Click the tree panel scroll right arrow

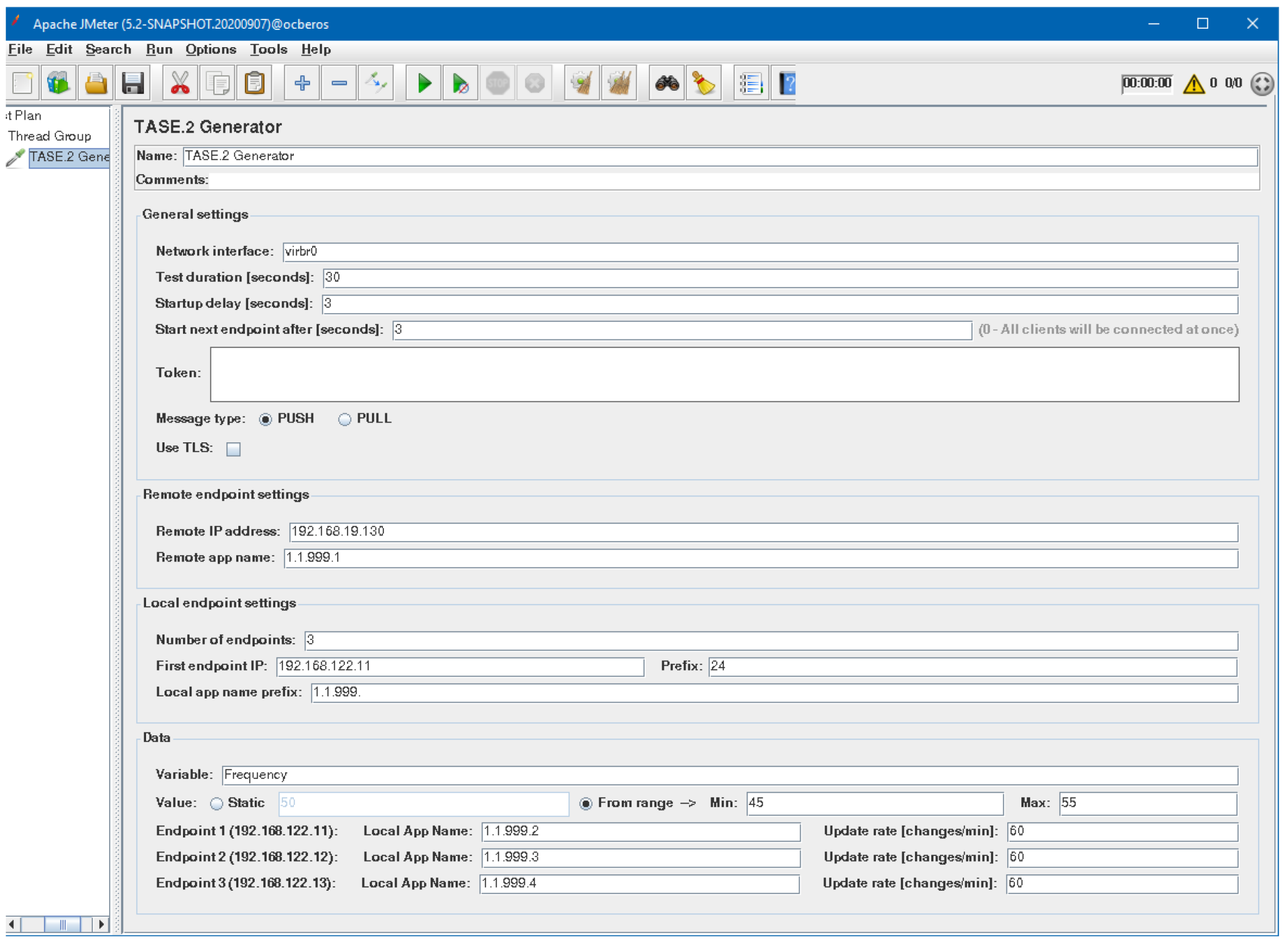coord(101,924)
